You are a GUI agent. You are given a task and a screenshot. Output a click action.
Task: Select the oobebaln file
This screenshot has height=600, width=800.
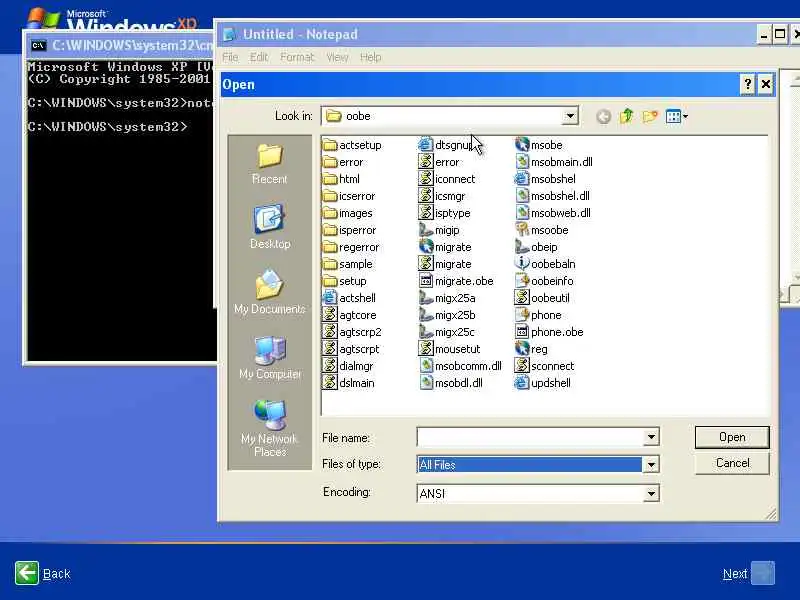[x=545, y=264]
